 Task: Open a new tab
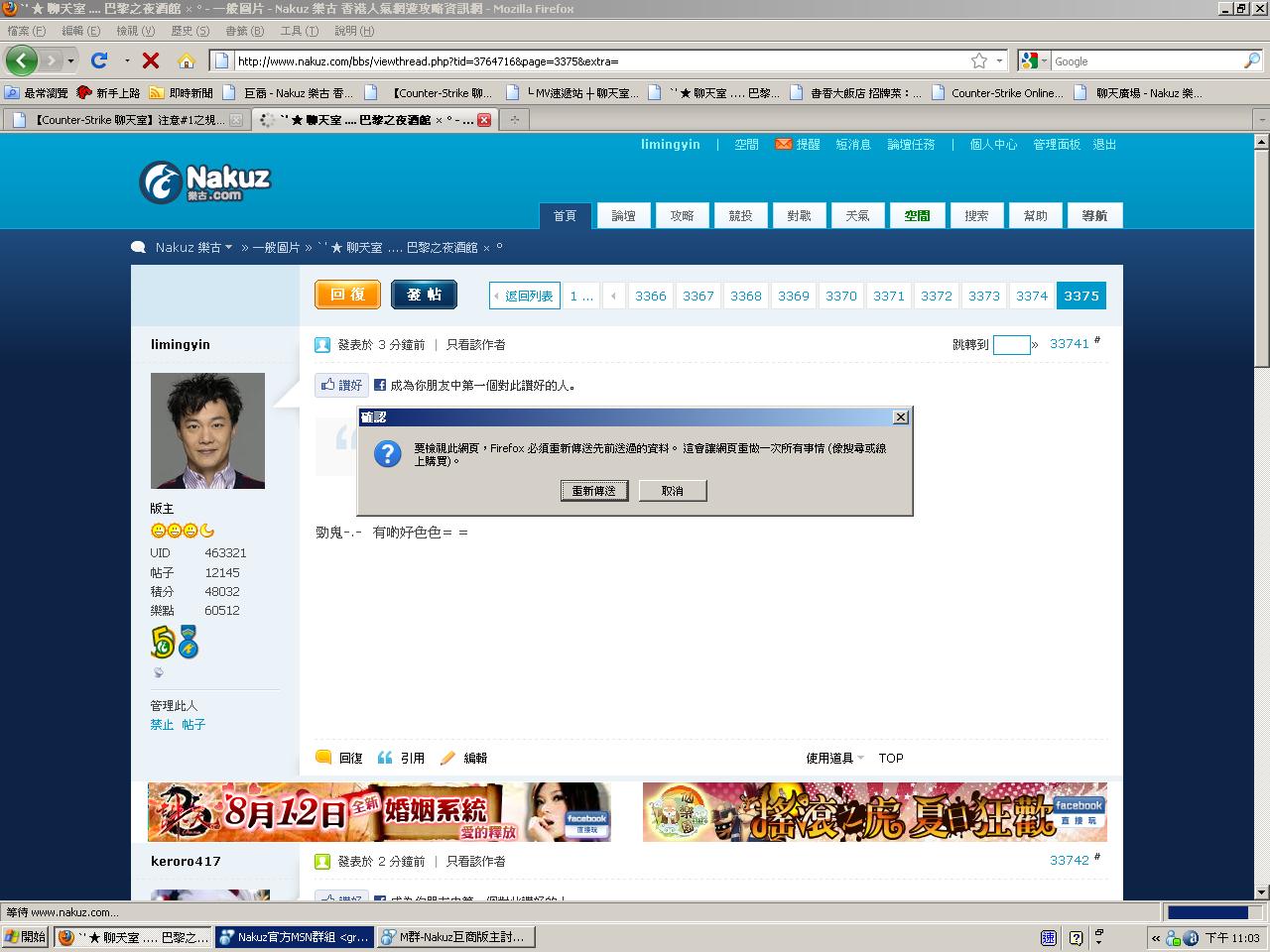pyautogui.click(x=514, y=120)
